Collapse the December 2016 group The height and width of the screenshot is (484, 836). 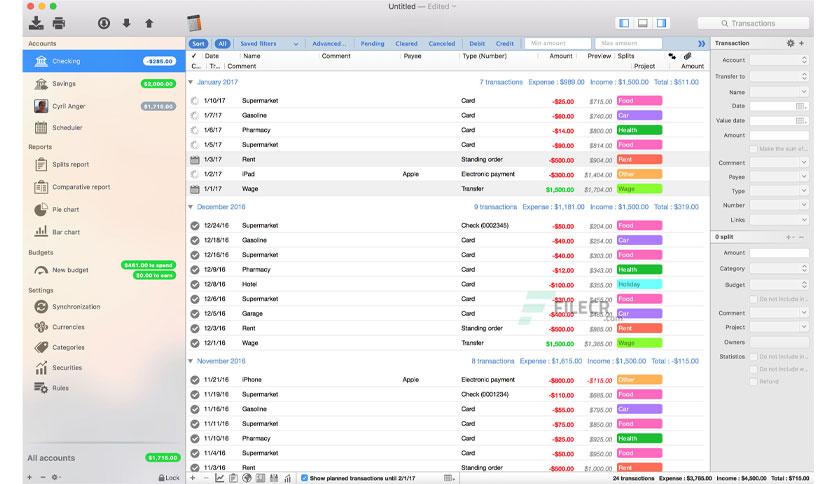pyautogui.click(x=190, y=207)
